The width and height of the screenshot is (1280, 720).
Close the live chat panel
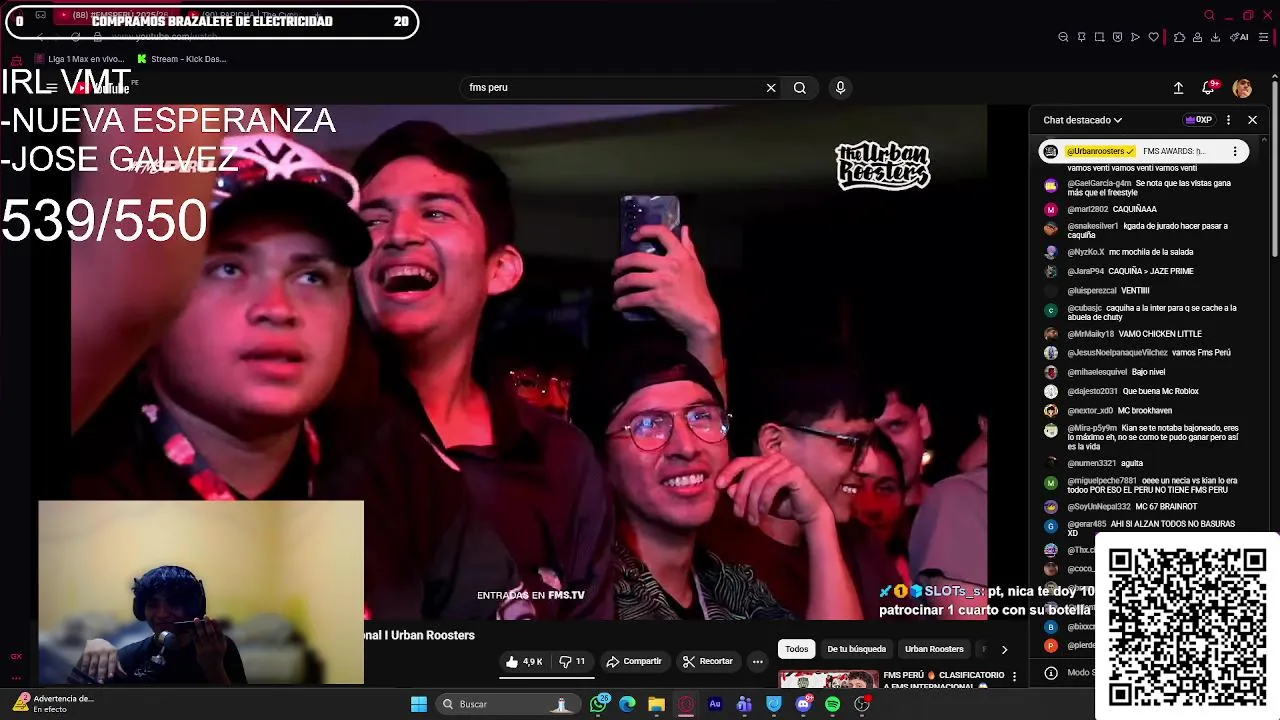coord(1252,120)
